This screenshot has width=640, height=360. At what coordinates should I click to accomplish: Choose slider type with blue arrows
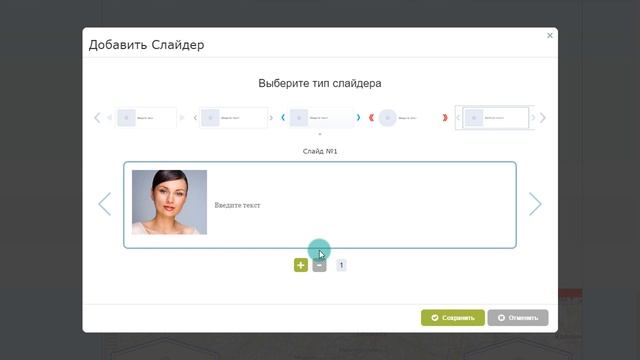pyautogui.click(x=320, y=118)
